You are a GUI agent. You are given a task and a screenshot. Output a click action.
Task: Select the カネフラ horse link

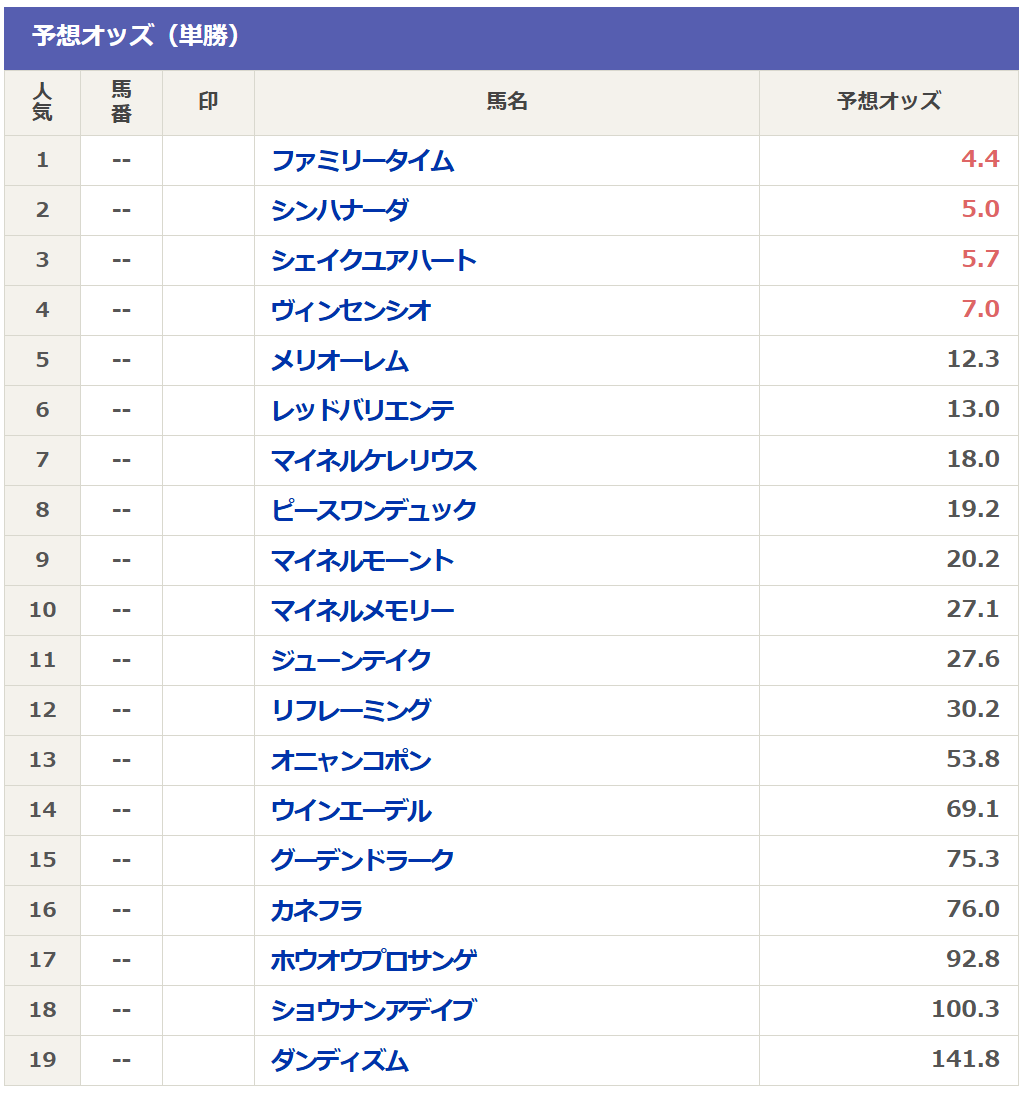pyautogui.click(x=317, y=911)
